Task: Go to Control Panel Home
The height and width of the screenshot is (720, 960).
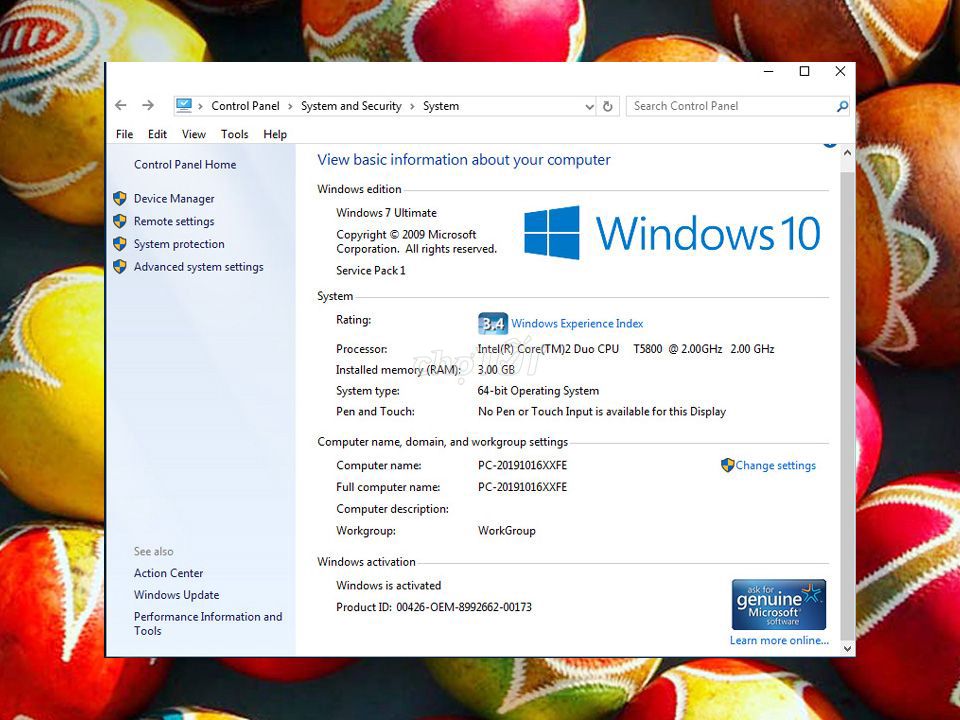Action: click(x=185, y=164)
